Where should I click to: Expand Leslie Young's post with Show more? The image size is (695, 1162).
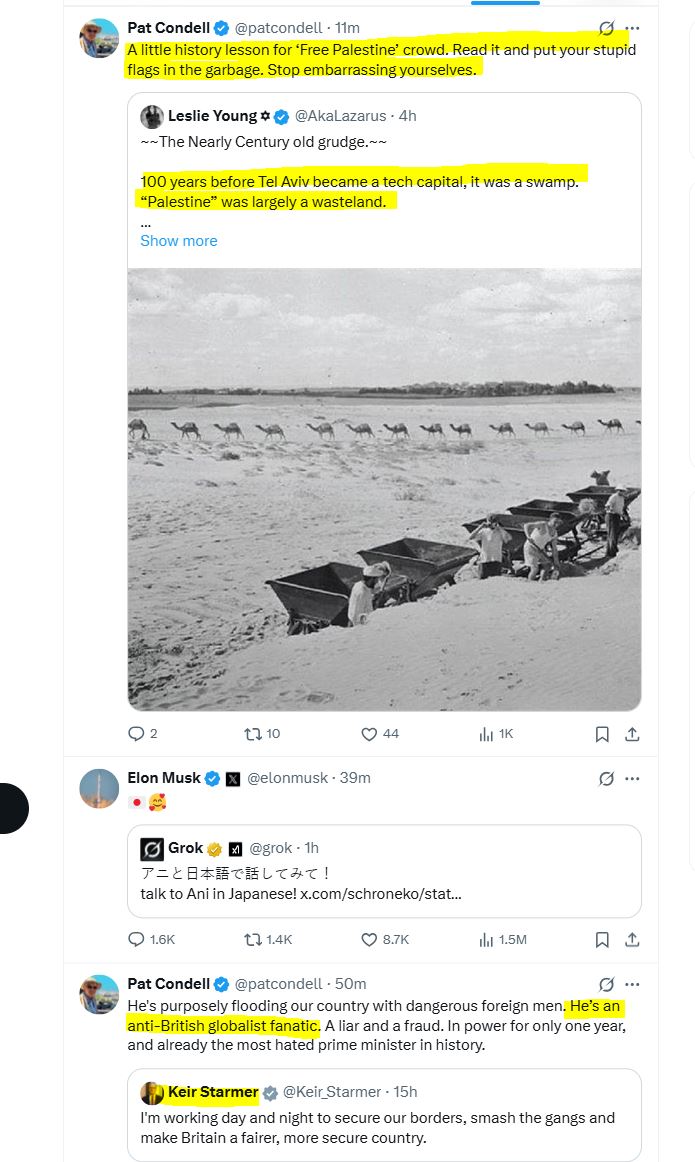(178, 241)
